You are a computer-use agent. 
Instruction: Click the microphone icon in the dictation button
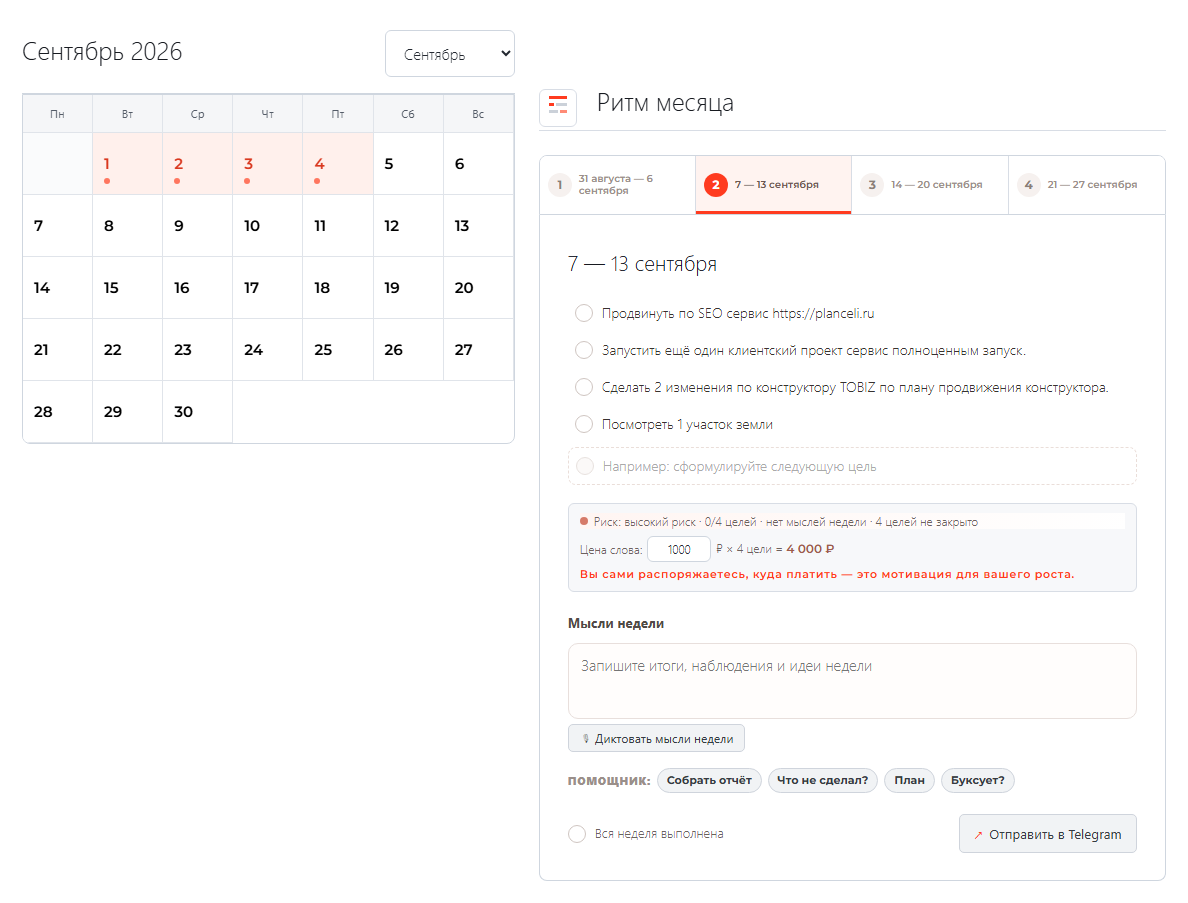586,739
